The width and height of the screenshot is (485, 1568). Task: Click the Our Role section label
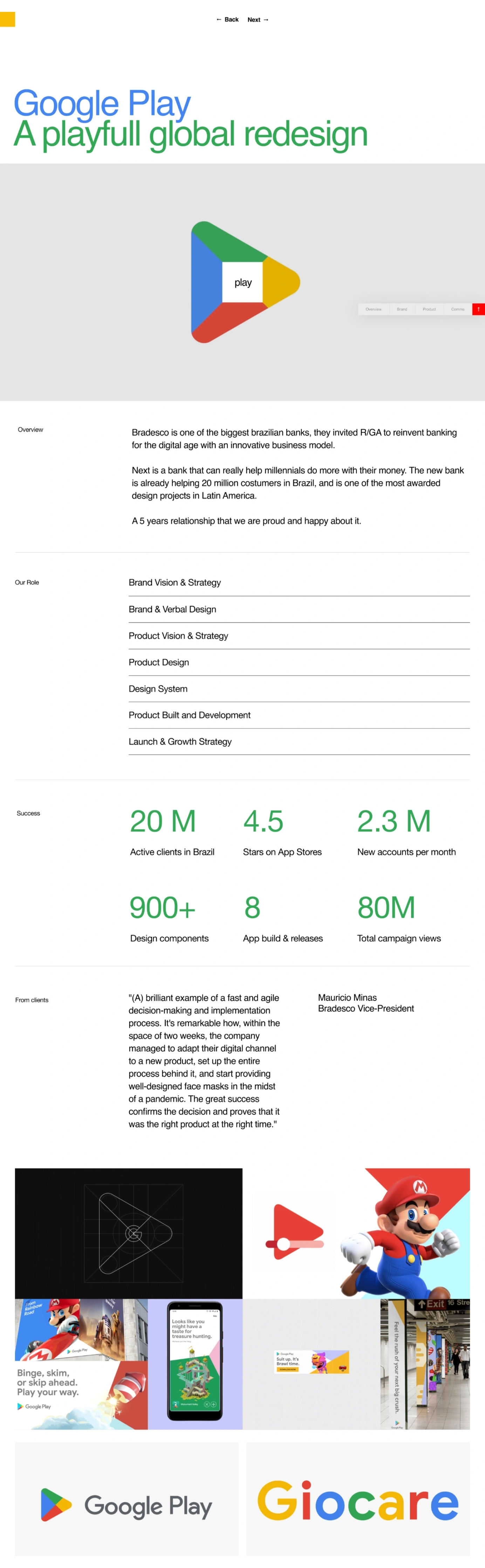point(27,583)
